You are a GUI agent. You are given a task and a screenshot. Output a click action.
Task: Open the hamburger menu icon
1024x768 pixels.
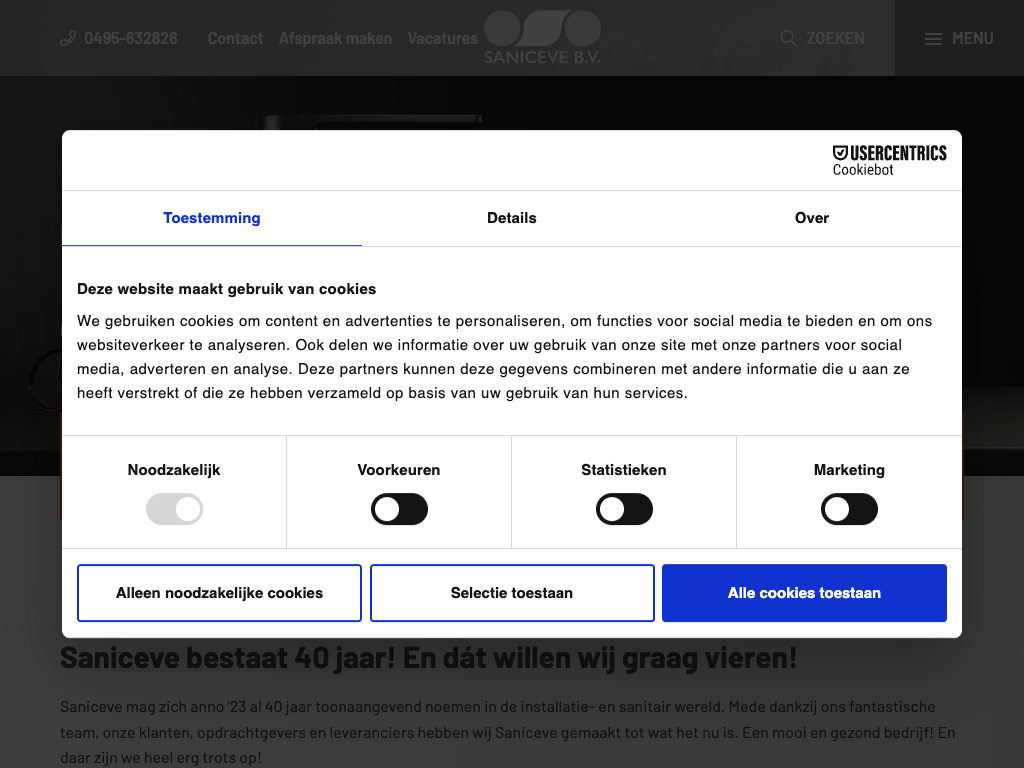933,39
